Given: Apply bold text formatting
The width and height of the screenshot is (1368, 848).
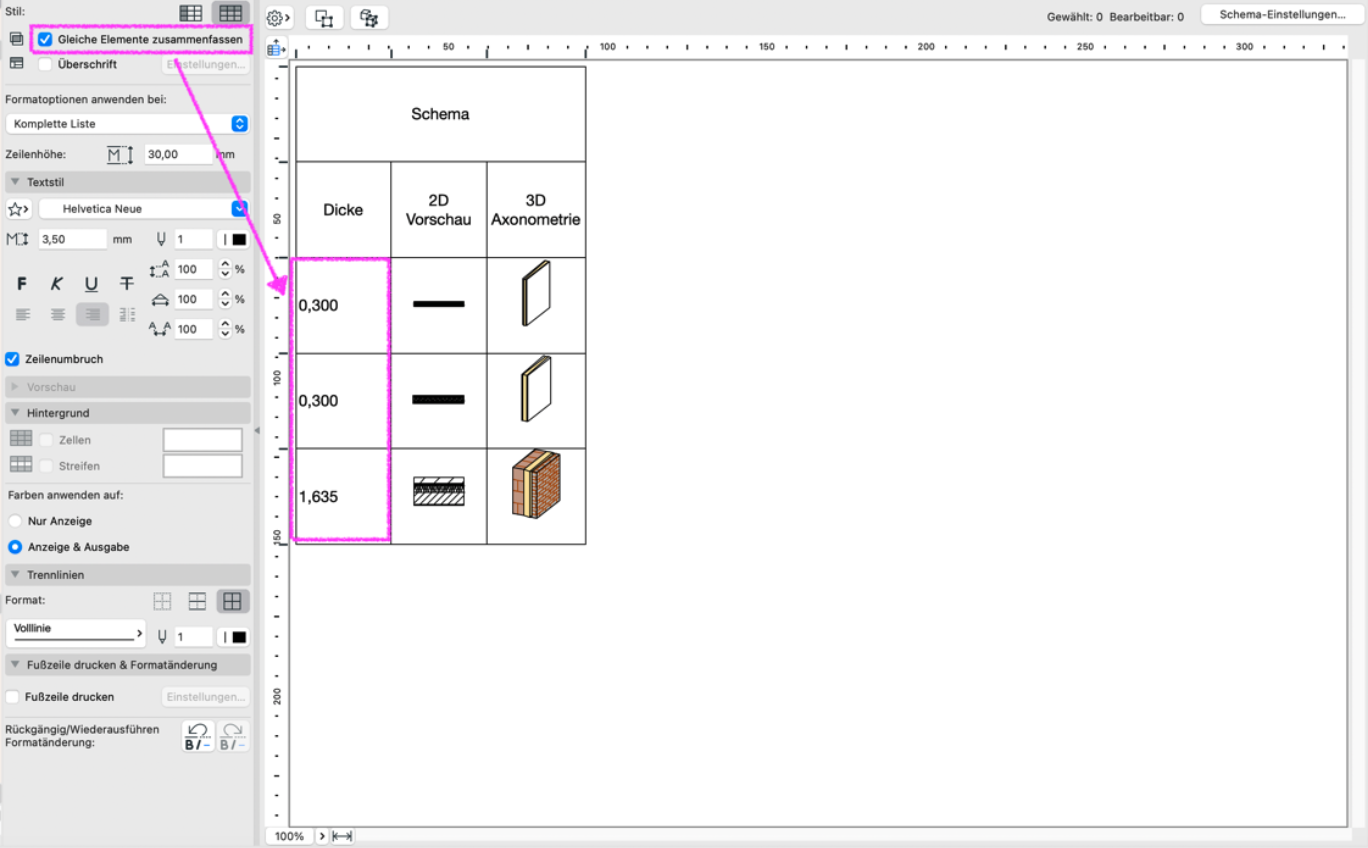Looking at the screenshot, I should click(23, 284).
